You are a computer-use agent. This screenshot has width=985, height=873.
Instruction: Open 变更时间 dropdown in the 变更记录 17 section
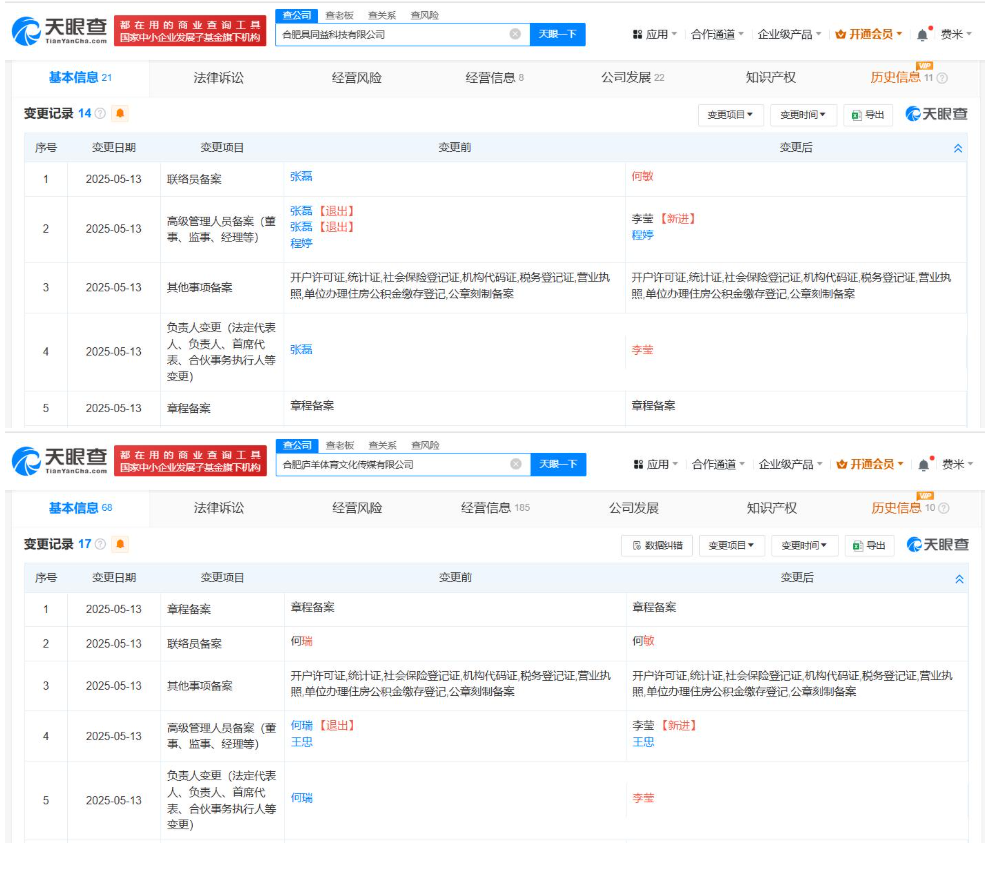(804, 546)
